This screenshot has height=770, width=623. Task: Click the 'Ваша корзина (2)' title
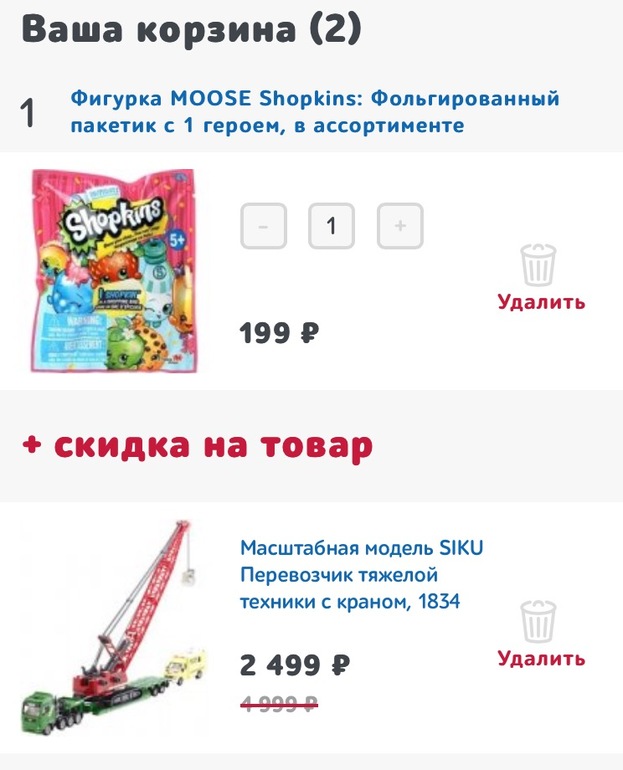click(x=191, y=29)
